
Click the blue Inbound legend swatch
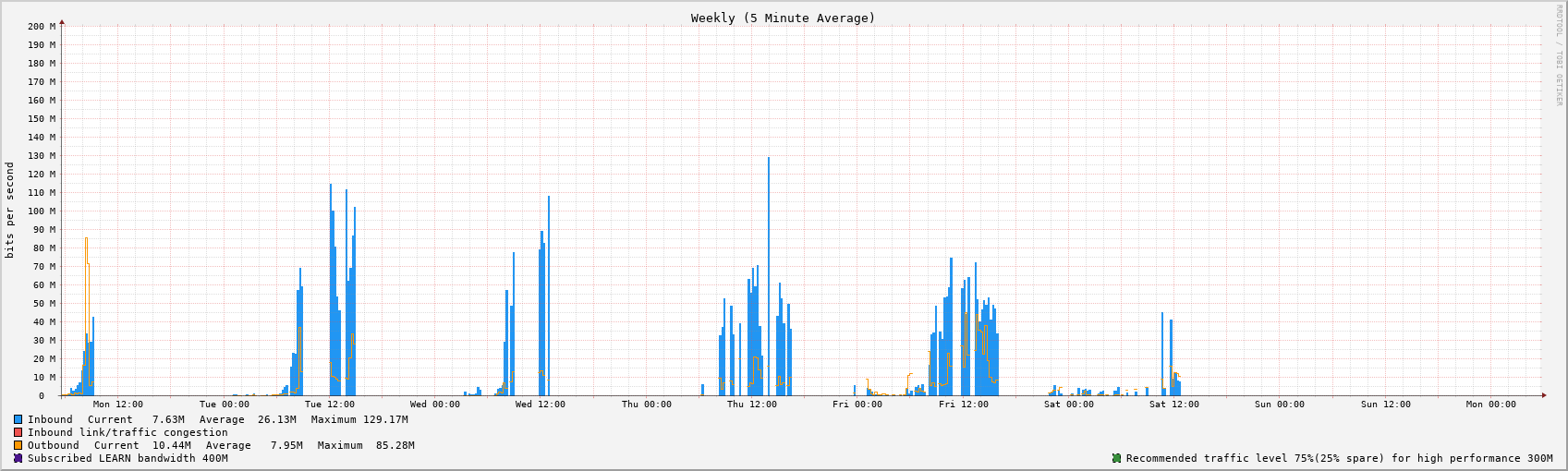(18, 419)
